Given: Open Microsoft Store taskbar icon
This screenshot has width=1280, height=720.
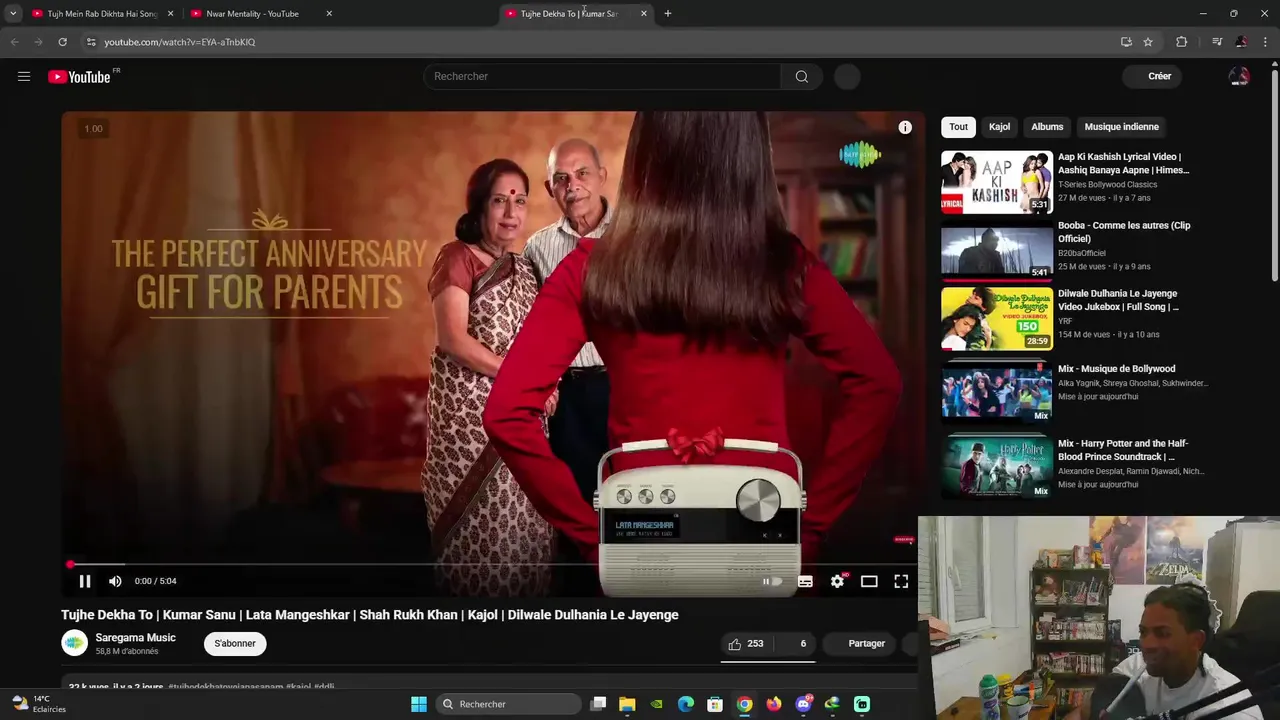Looking at the screenshot, I should tap(715, 704).
